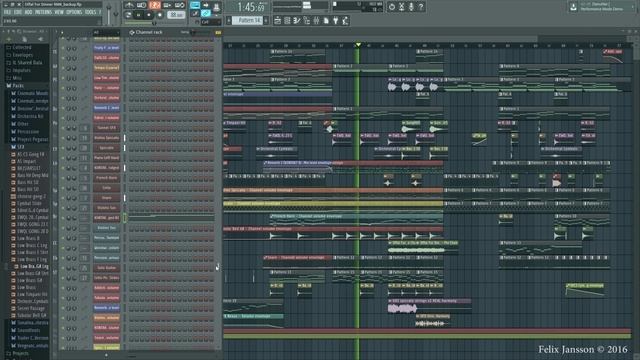Mute the Tuned SFX channel via green LED

tap(63, 128)
